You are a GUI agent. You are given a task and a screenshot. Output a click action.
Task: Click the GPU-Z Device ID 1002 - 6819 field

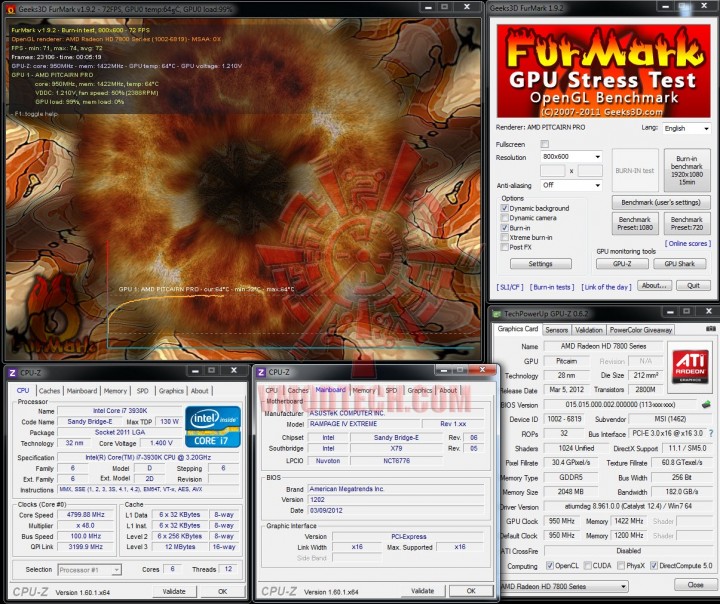point(564,419)
